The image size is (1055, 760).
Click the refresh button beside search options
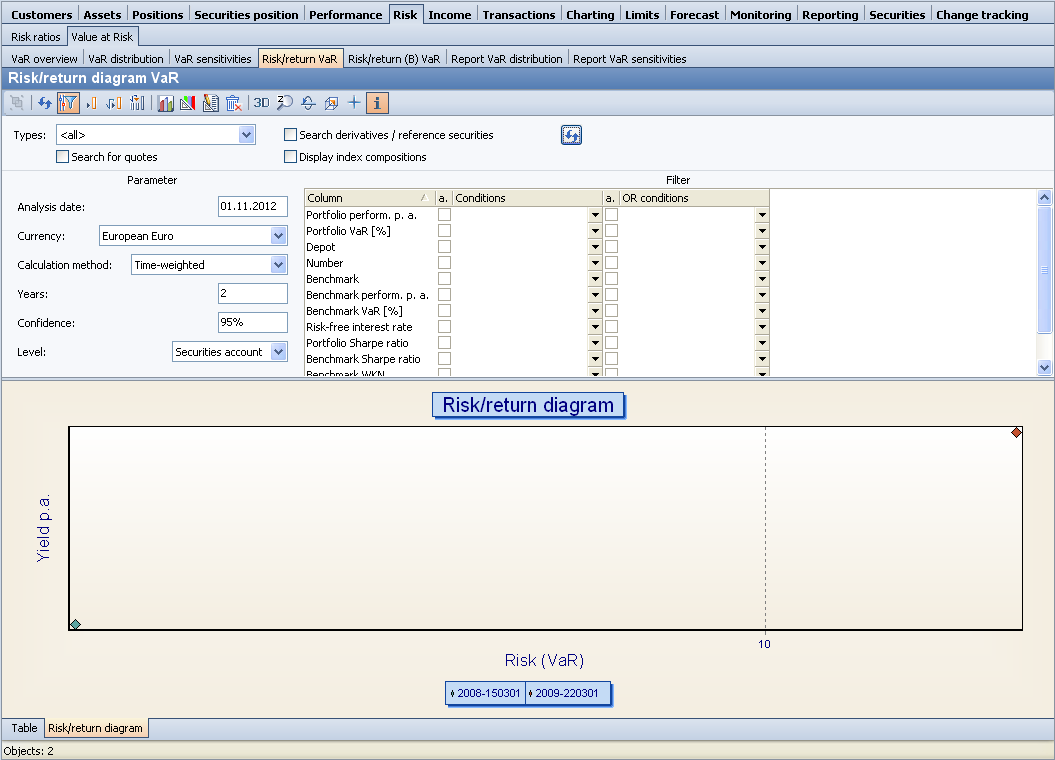pos(571,136)
